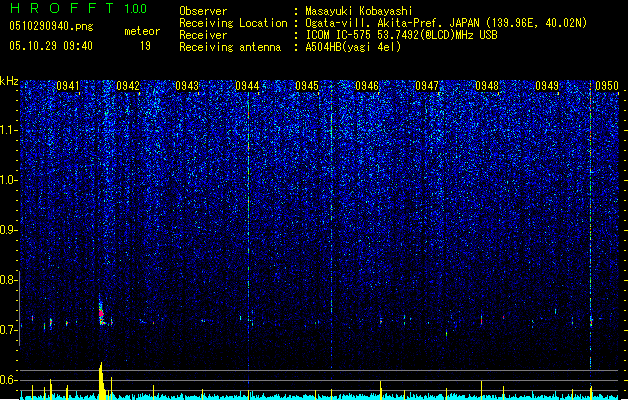629x400 pixels.
Task: Click the 'Receiving Location' label
Action: pos(233,23)
